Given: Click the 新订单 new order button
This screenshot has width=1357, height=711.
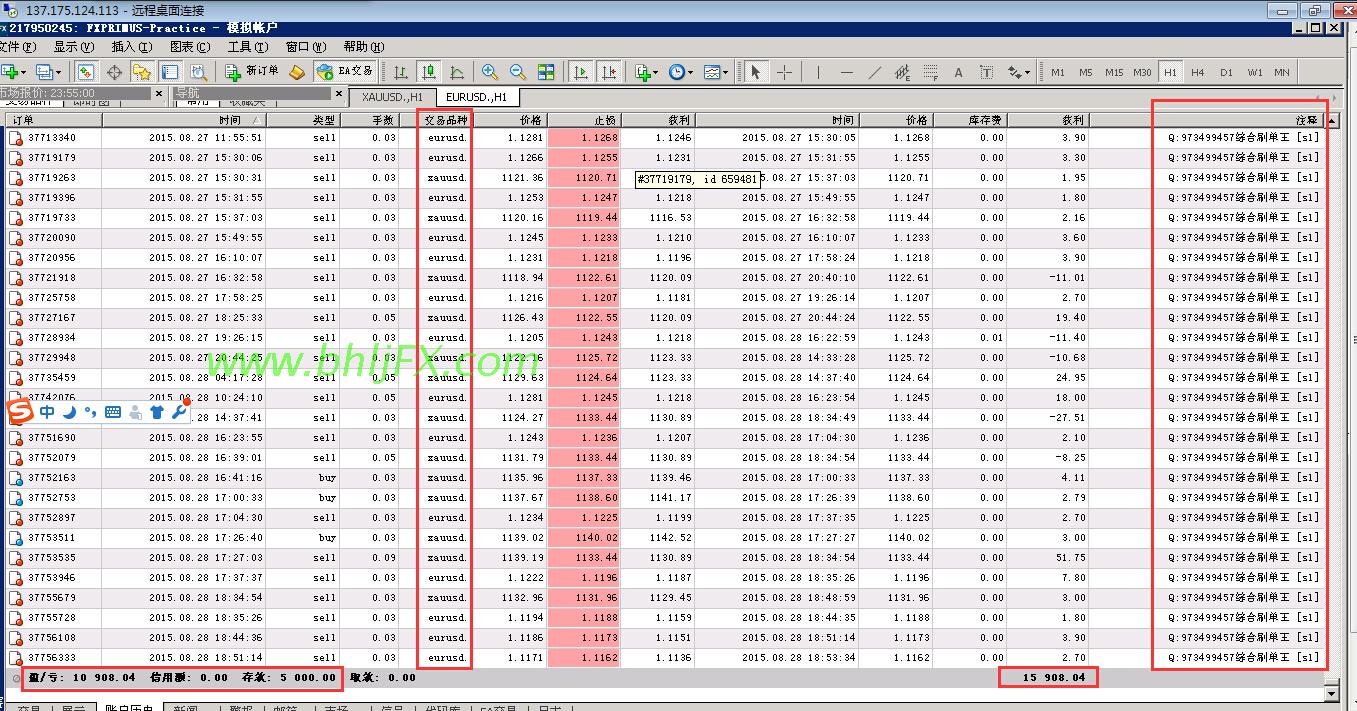Looking at the screenshot, I should [252, 72].
